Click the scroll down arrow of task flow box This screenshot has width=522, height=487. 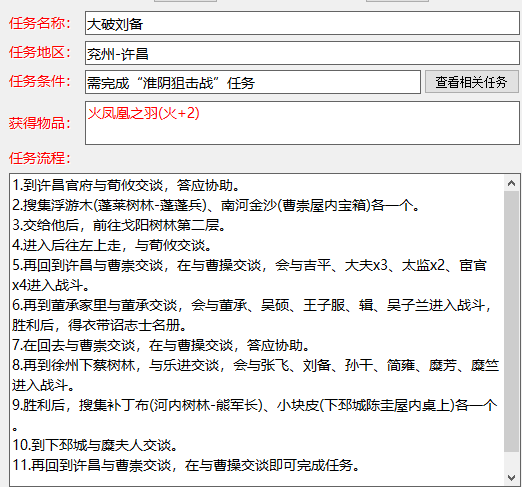pos(512,477)
